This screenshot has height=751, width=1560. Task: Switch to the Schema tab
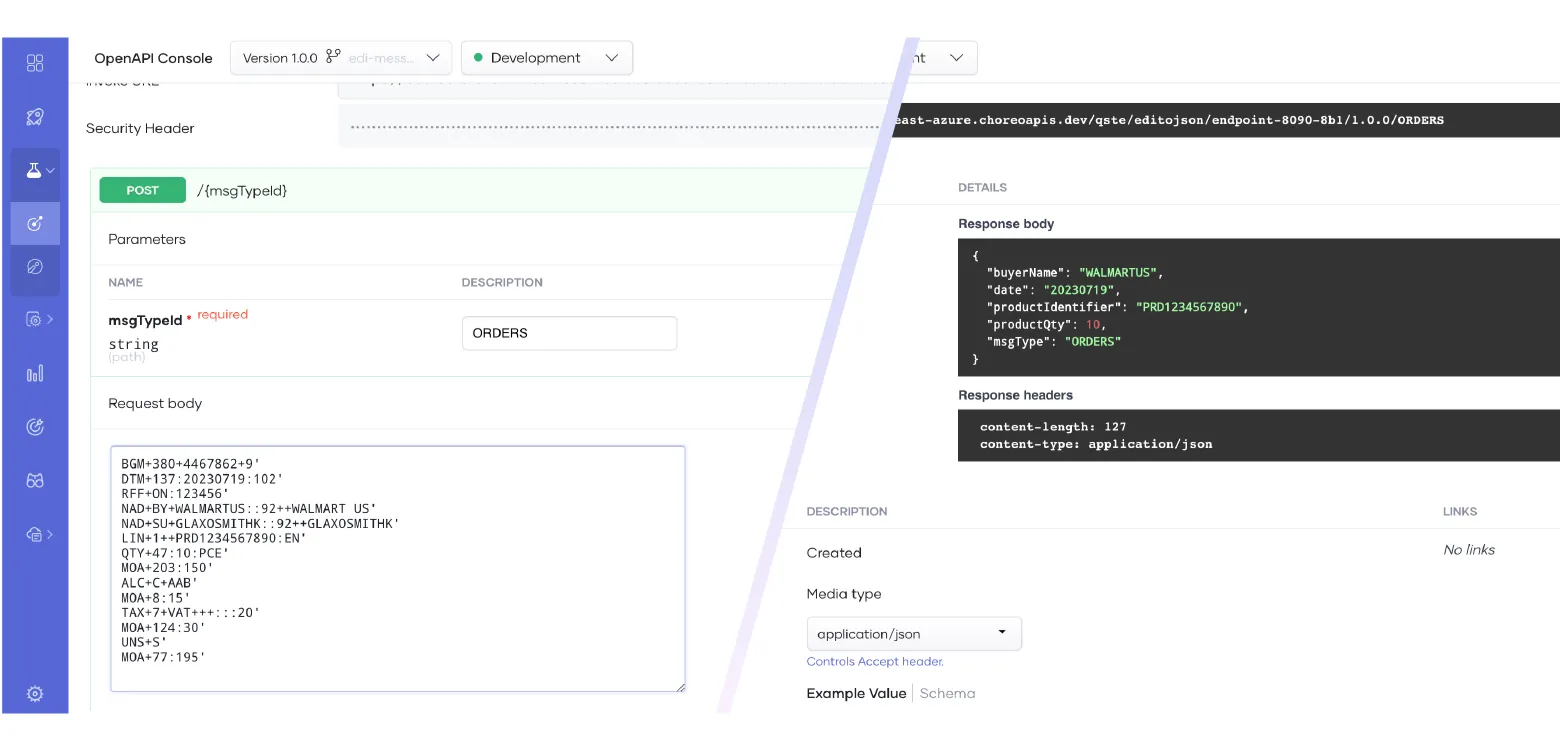(947, 693)
